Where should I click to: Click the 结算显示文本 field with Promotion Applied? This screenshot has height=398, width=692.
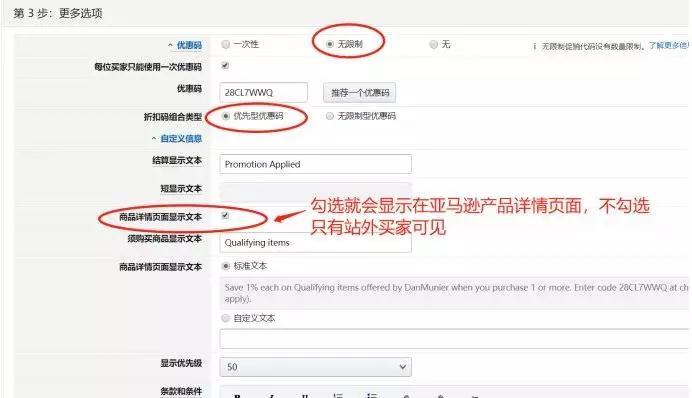pos(316,164)
